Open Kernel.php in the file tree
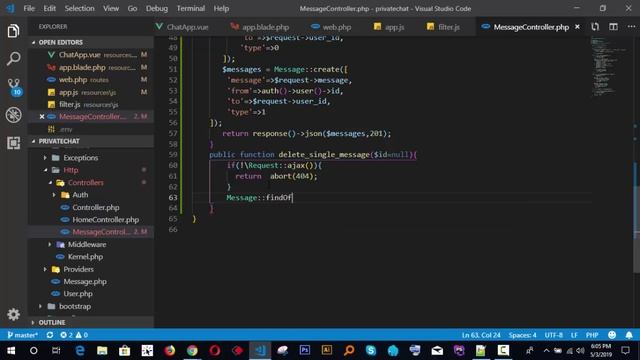The image size is (640, 360). [x=85, y=257]
